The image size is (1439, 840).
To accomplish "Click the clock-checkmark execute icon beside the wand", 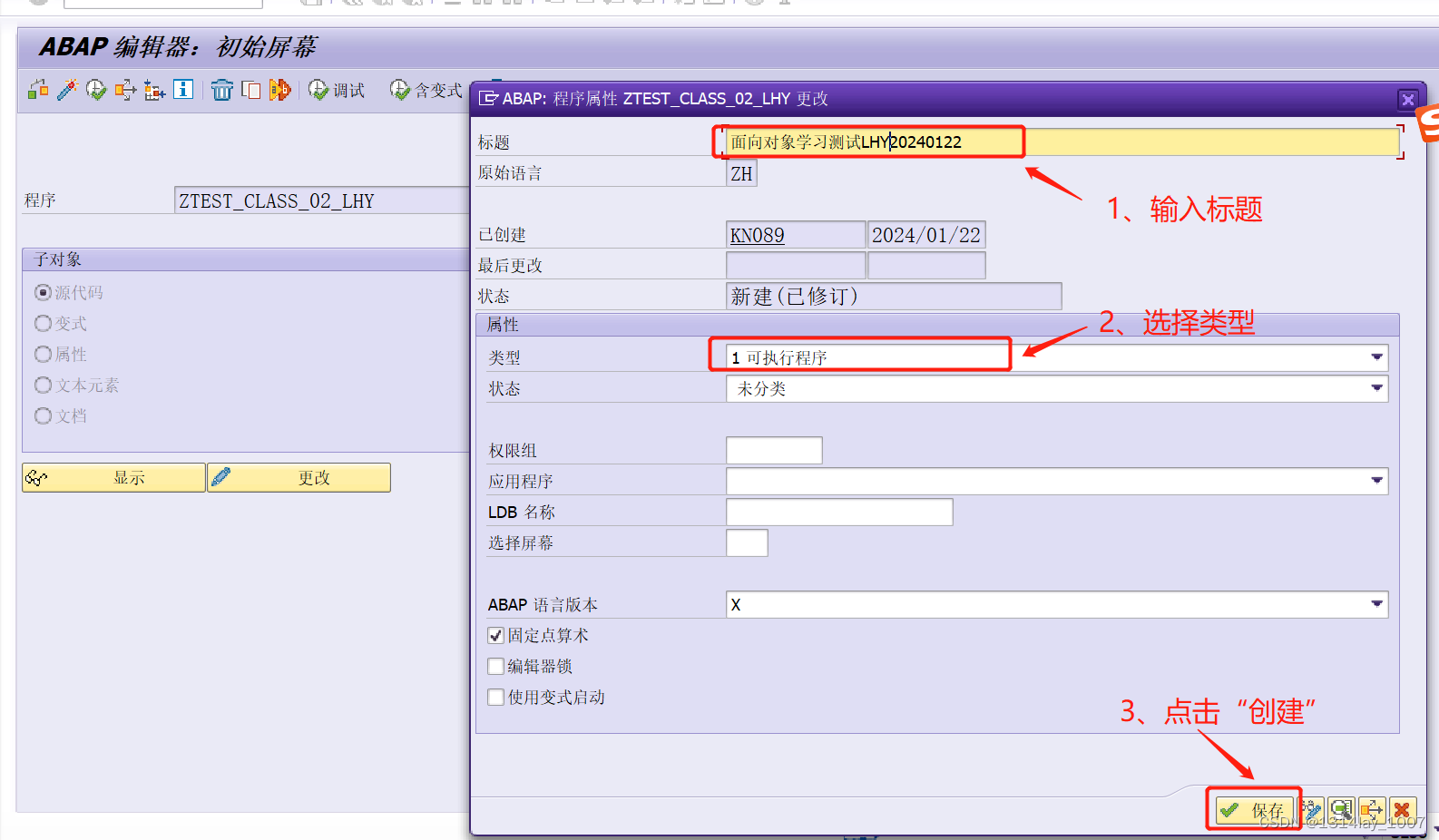I will (x=96, y=89).
